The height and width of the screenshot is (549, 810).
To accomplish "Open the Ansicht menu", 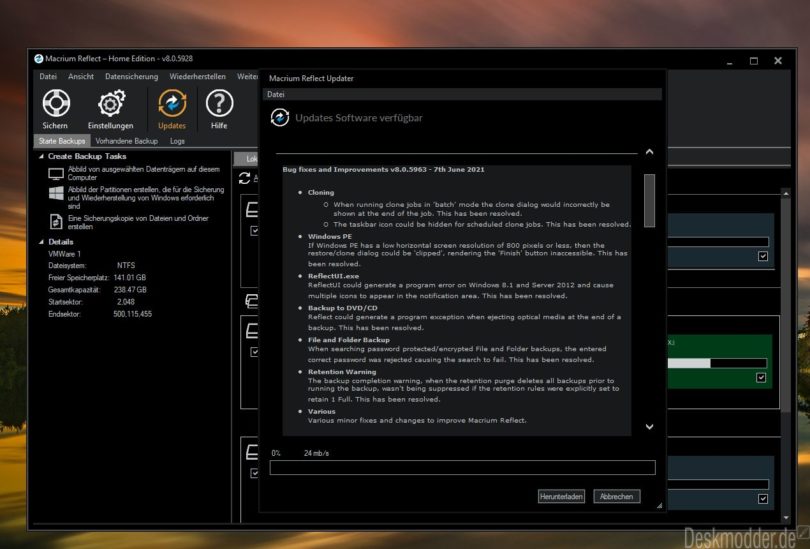I will coord(81,76).
